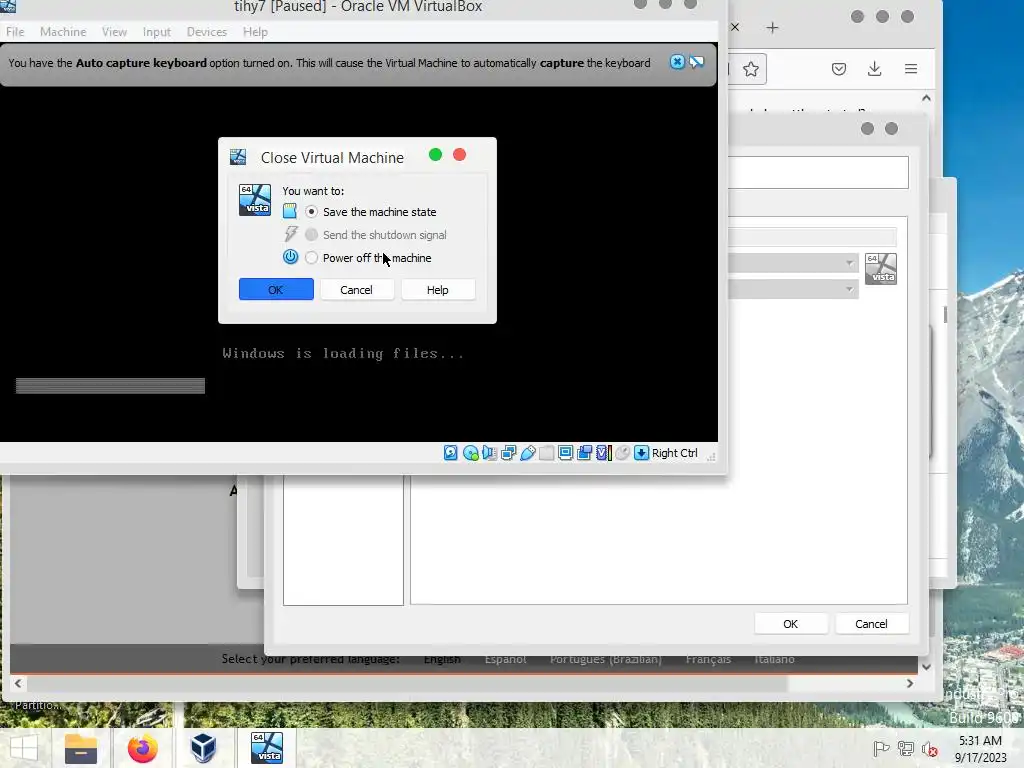Screen dimensions: 1024x768
Task: Click the browser vertical scrollbar down arrow
Action: 926,667
